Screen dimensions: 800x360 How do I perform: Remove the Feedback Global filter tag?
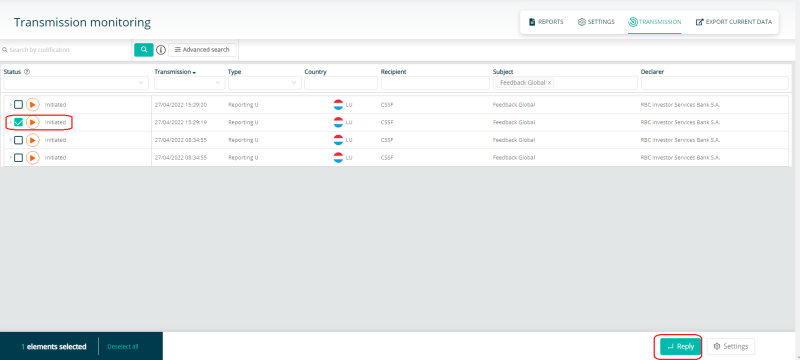pyautogui.click(x=549, y=83)
